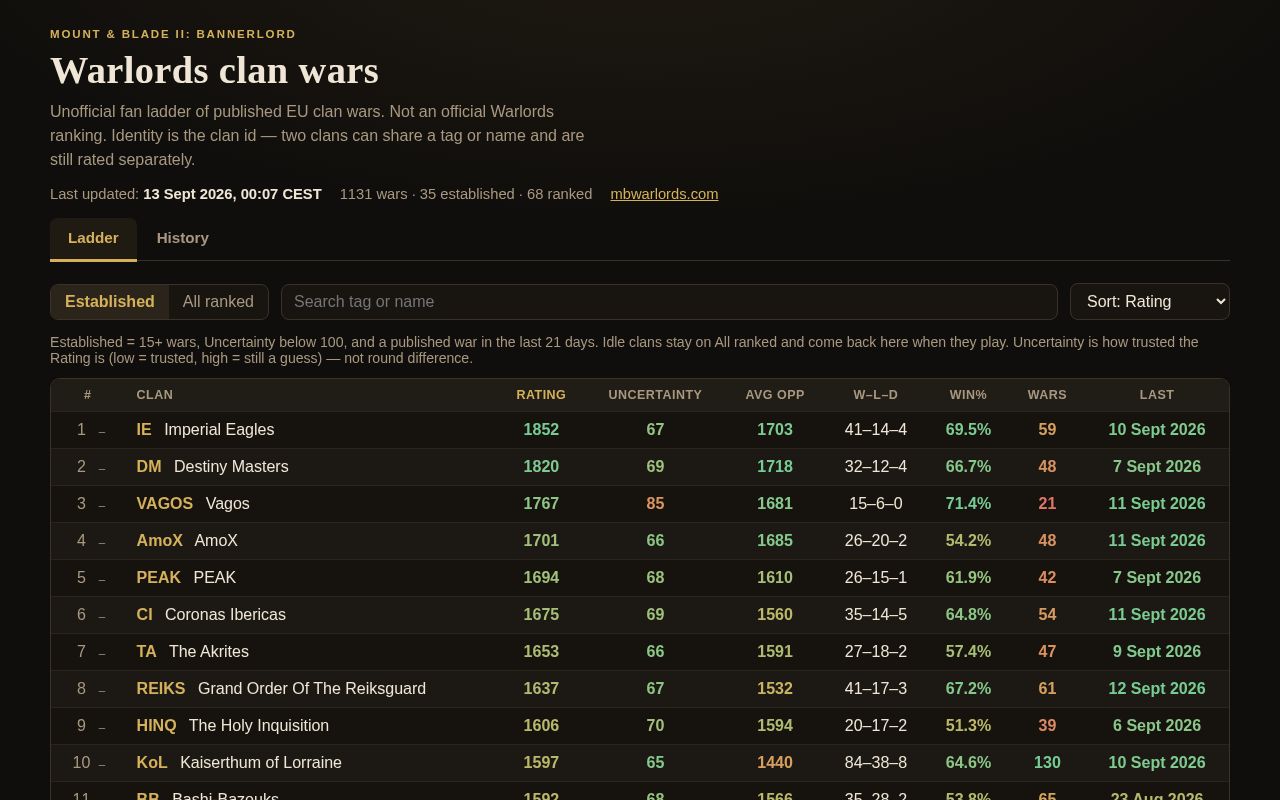Focus the Search tag or name field

point(669,302)
